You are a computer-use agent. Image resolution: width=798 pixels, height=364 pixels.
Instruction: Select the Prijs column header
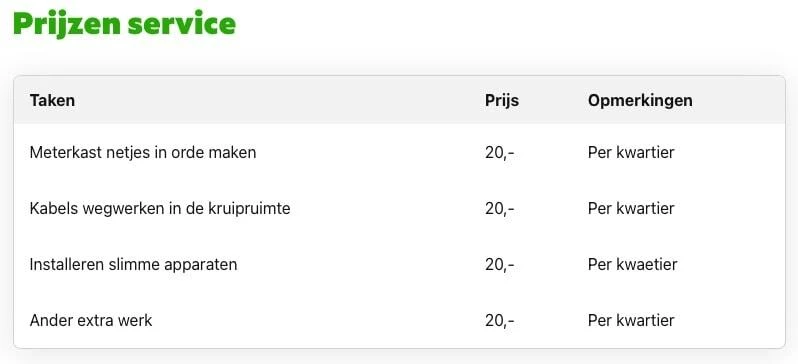(502, 101)
